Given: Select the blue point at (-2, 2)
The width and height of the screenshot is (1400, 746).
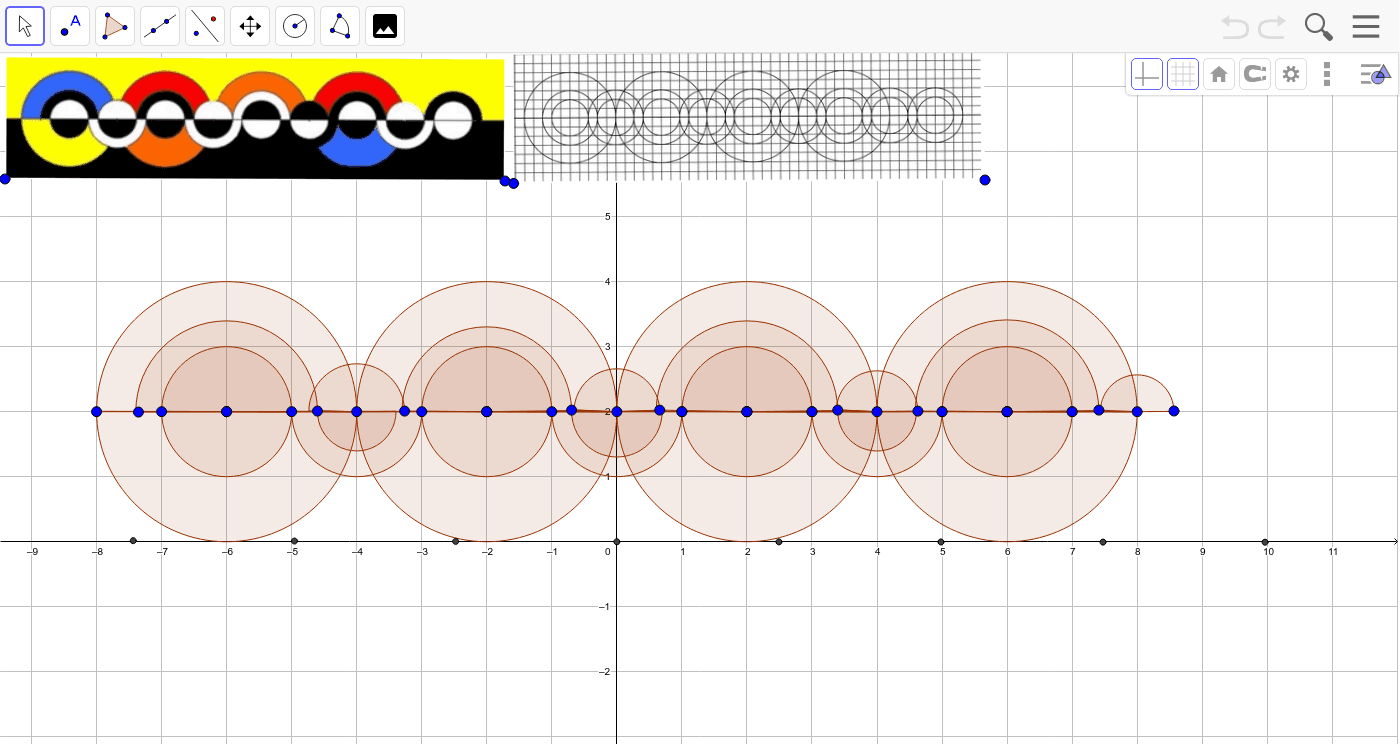Looking at the screenshot, I should tap(487, 411).
